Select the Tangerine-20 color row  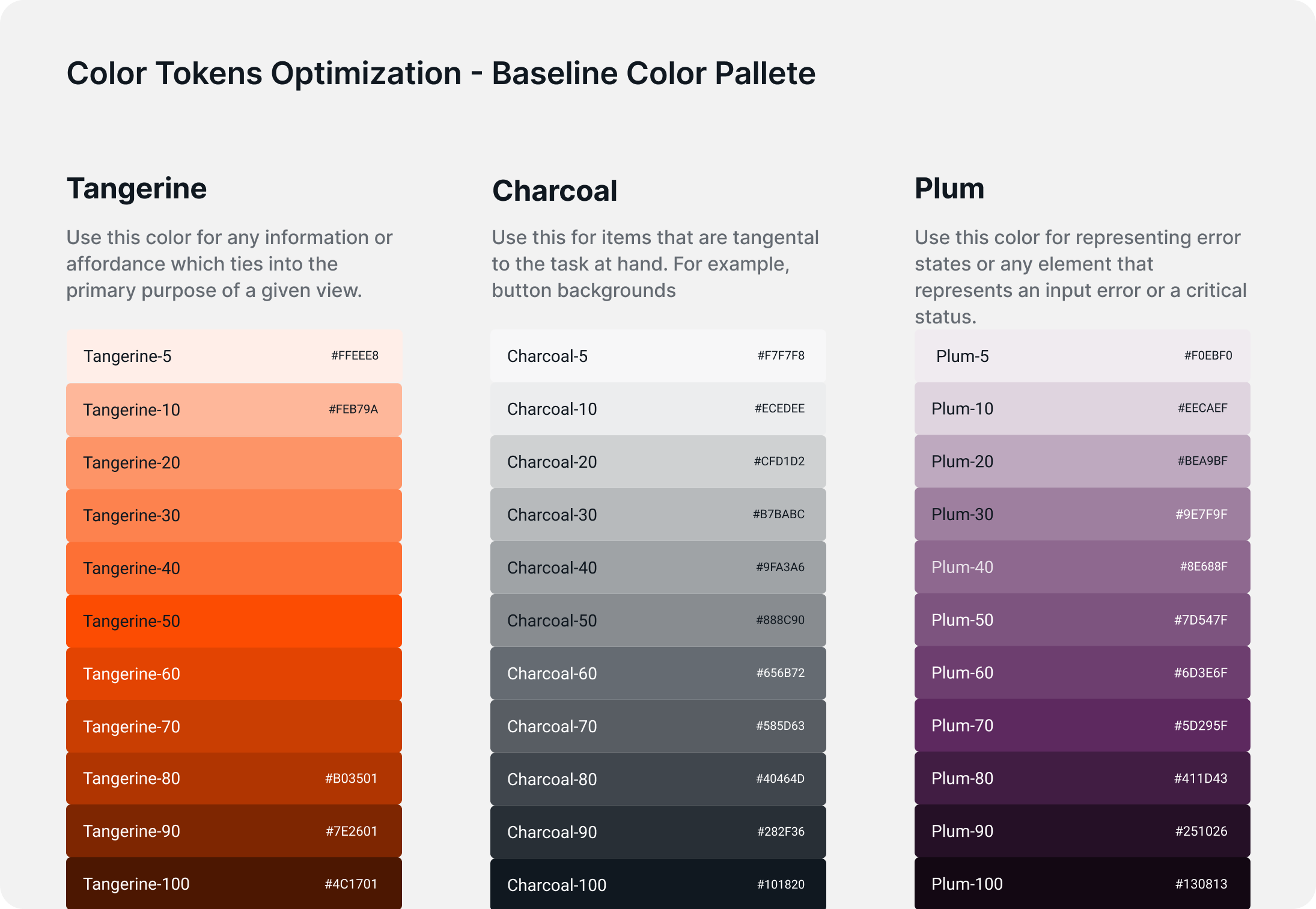click(234, 462)
